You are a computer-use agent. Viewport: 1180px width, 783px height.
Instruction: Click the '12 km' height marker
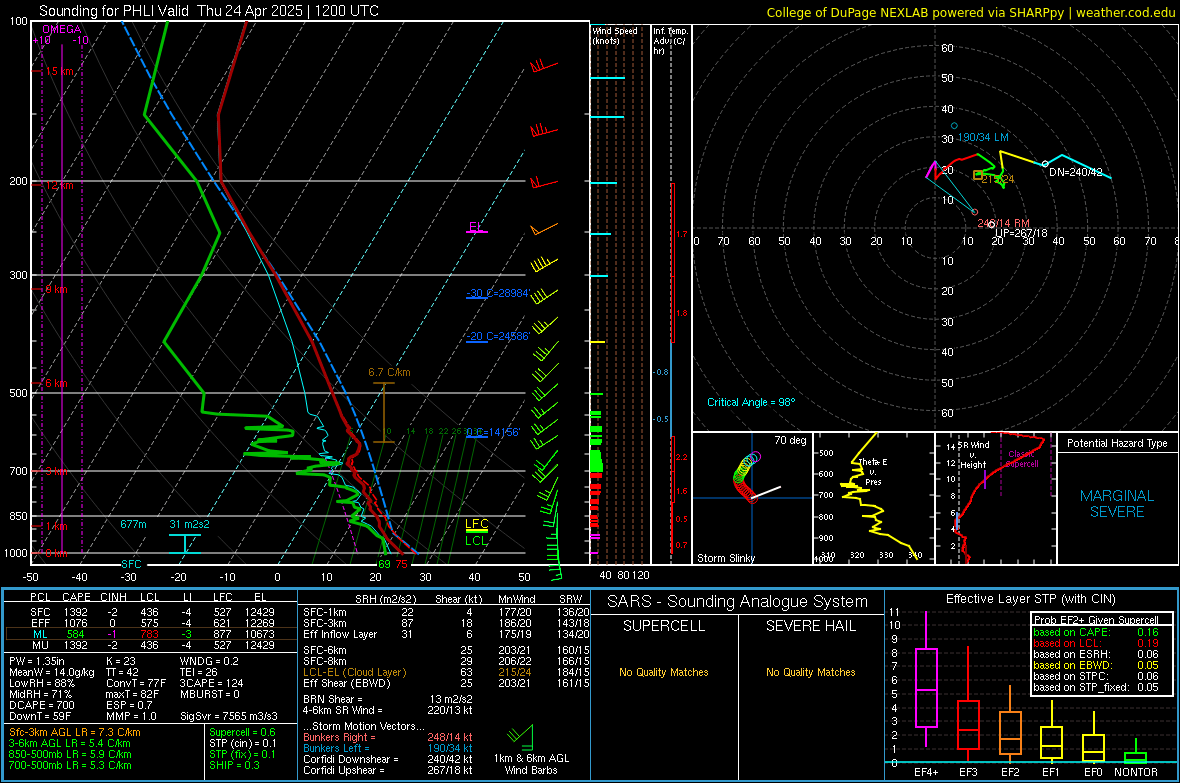click(59, 185)
